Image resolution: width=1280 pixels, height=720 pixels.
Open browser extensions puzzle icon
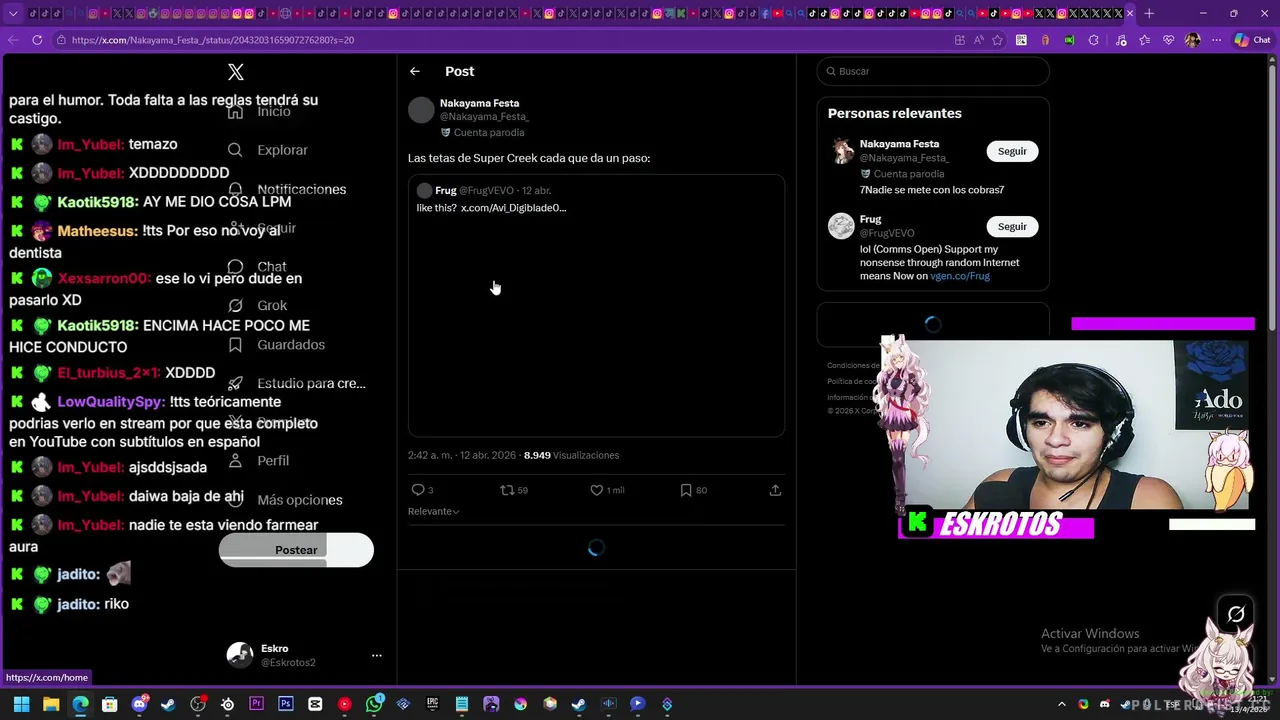[x=1093, y=40]
